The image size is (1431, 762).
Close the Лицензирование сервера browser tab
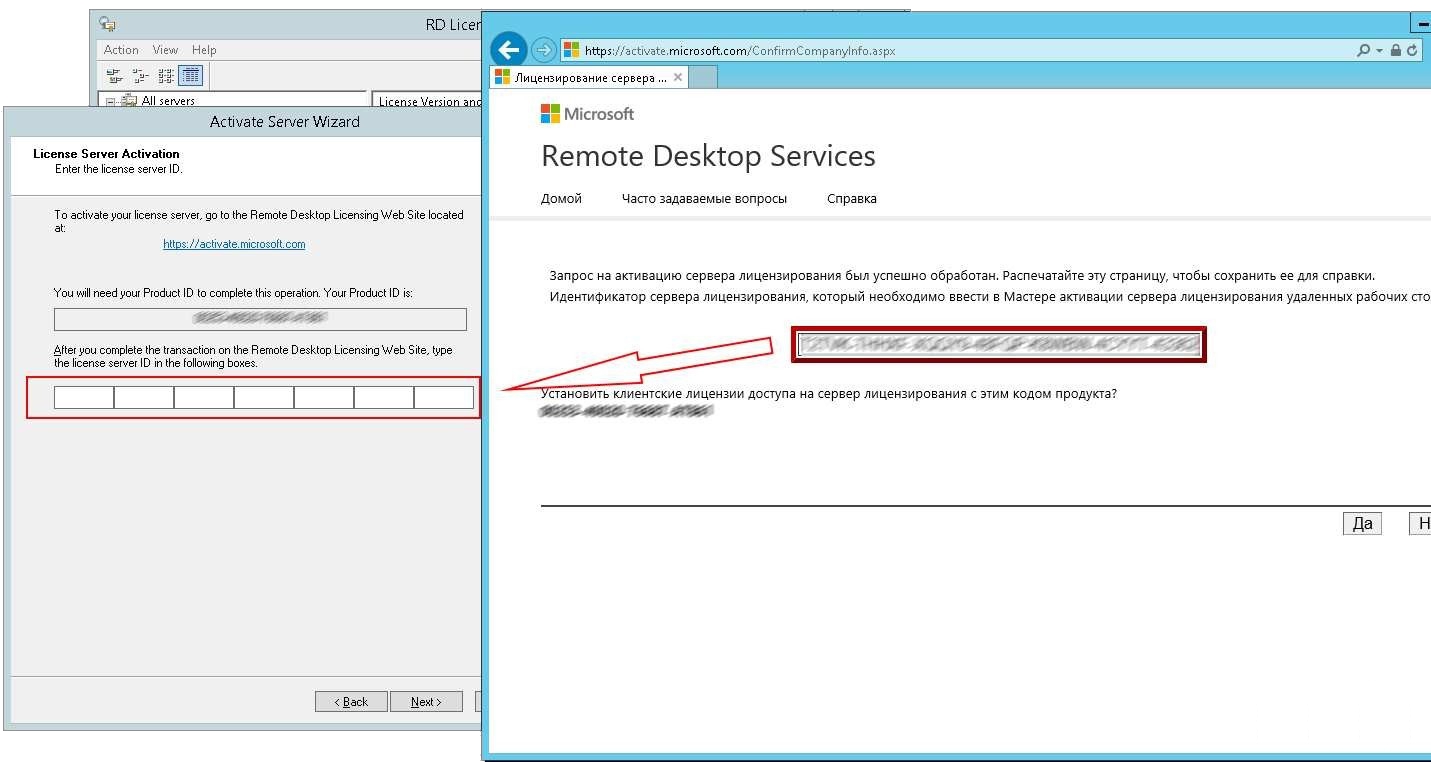coord(678,77)
